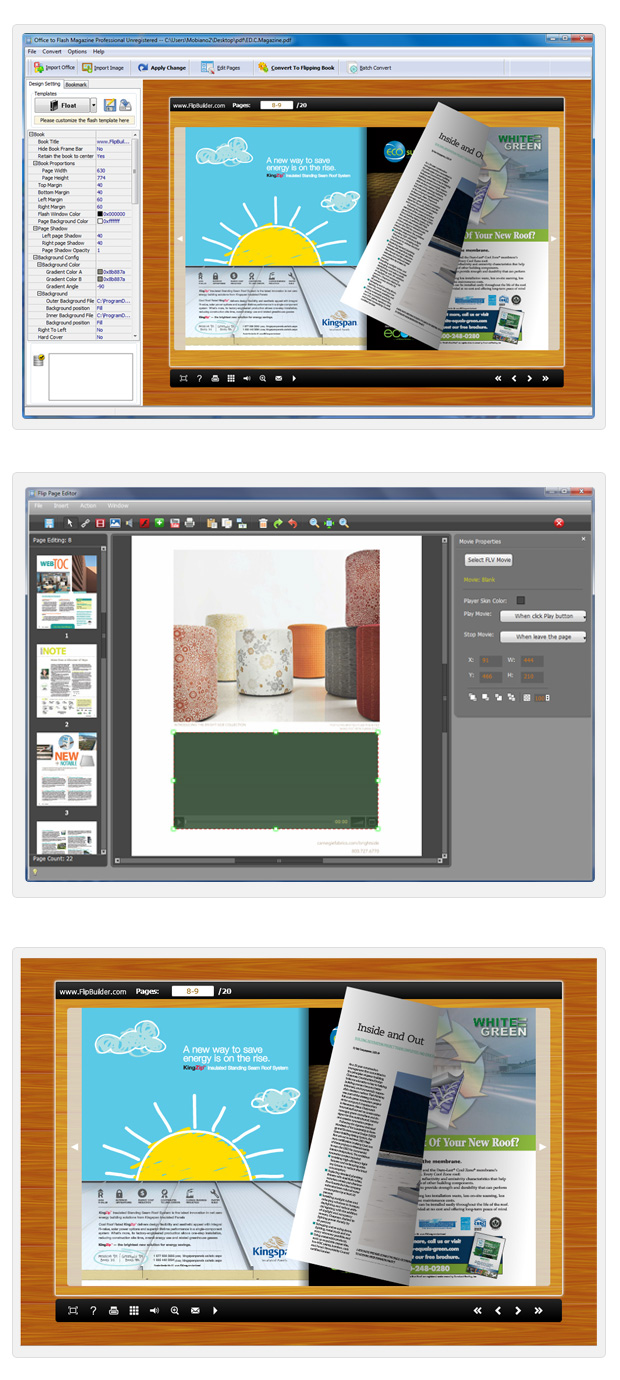The width and height of the screenshot is (620, 1380).
Task: Open the Help menu in Office to Flash Magazine
Action: [99, 51]
